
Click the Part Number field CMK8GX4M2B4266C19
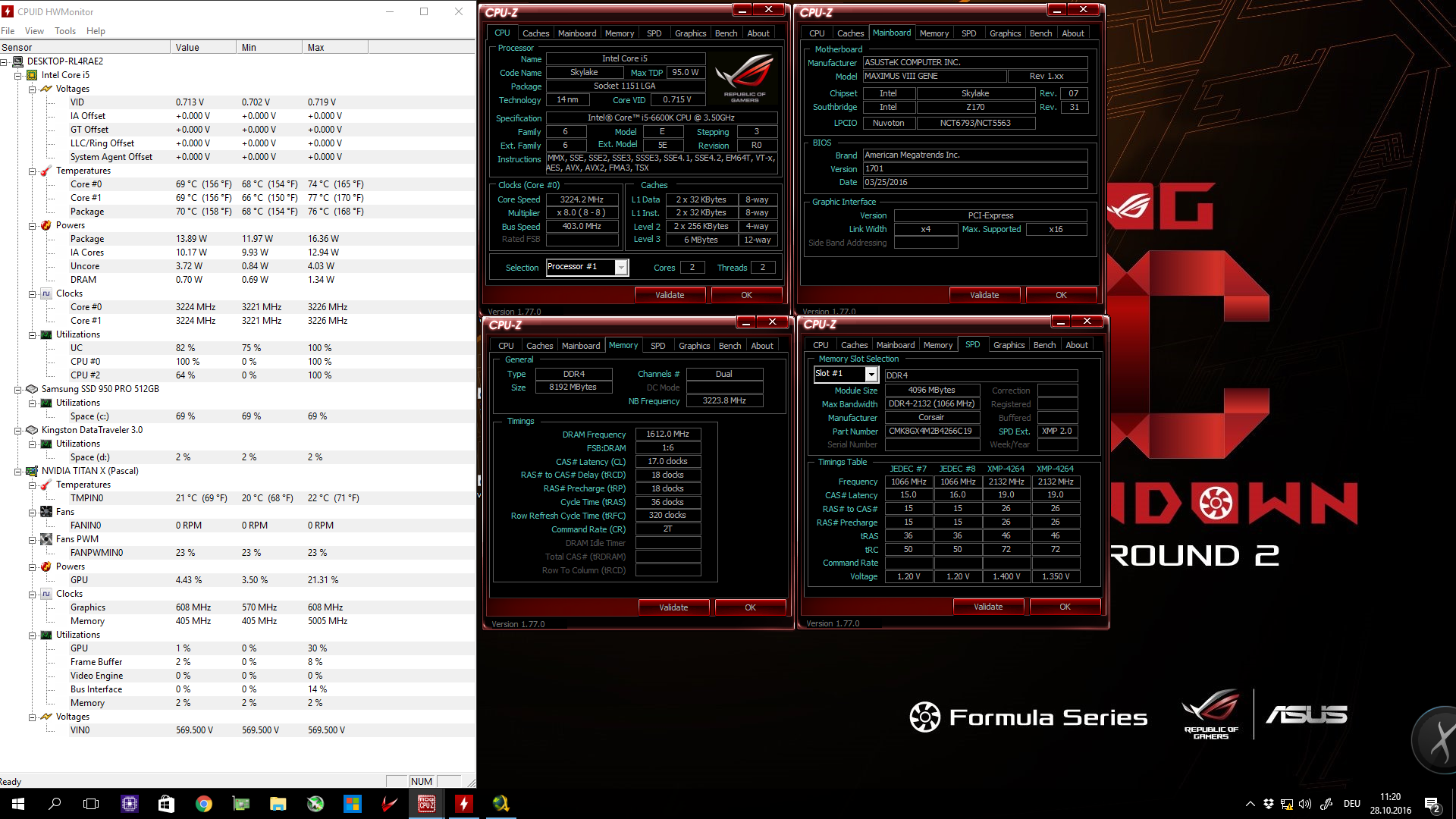pyautogui.click(x=932, y=431)
